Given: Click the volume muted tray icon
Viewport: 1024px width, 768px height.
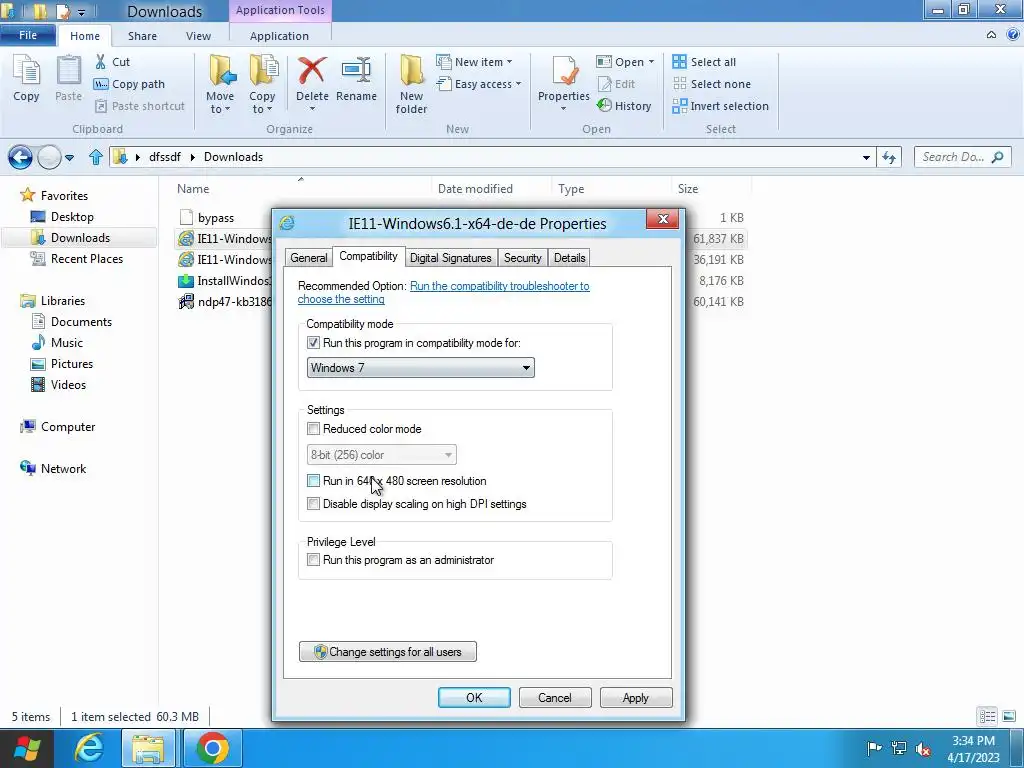Looking at the screenshot, I should coord(923,748).
